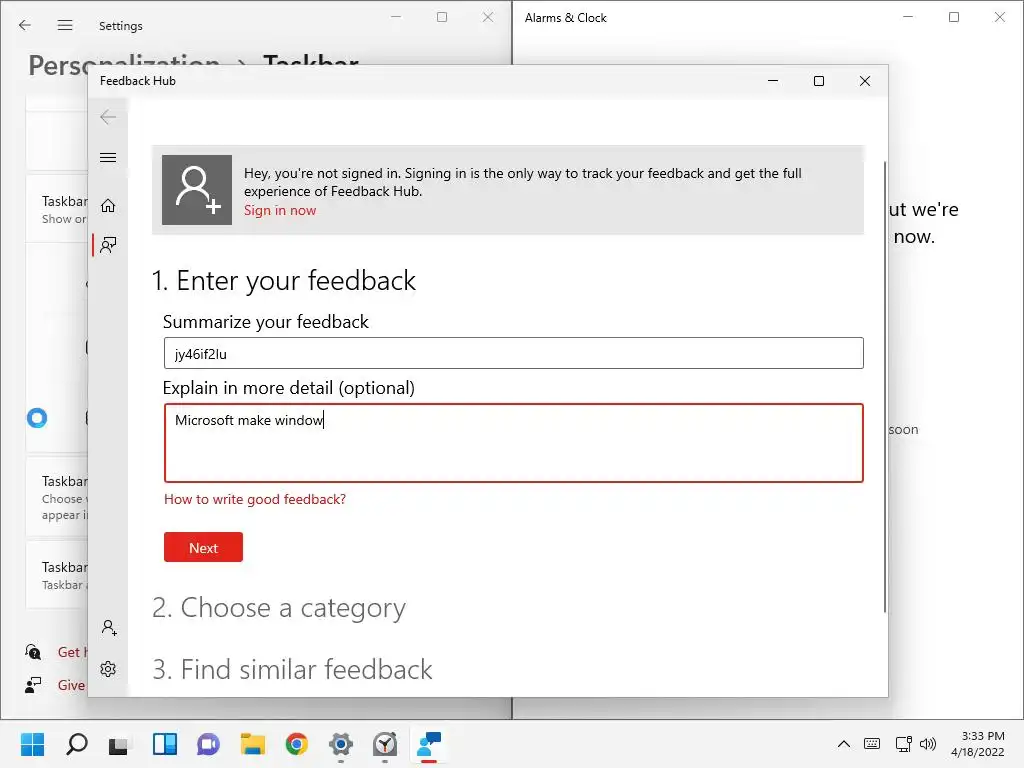This screenshot has height=768, width=1024.
Task: Maximize the Settings window
Action: tap(442, 17)
